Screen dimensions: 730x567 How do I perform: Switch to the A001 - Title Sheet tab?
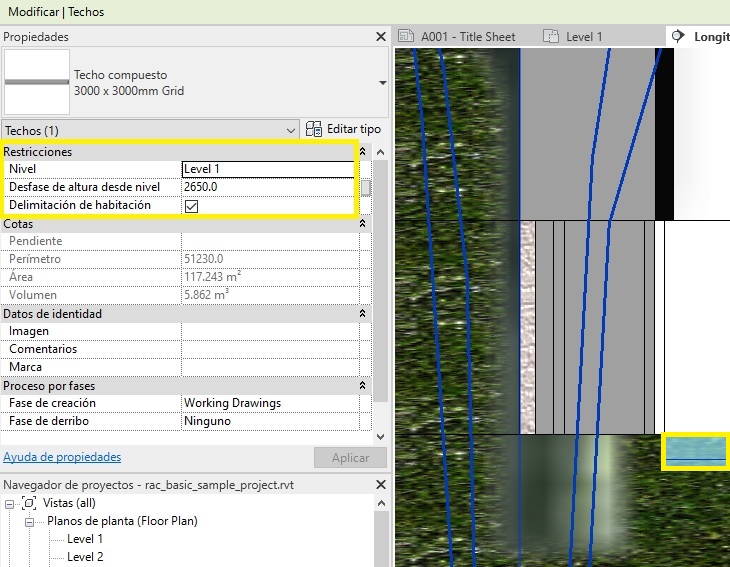pos(467,37)
